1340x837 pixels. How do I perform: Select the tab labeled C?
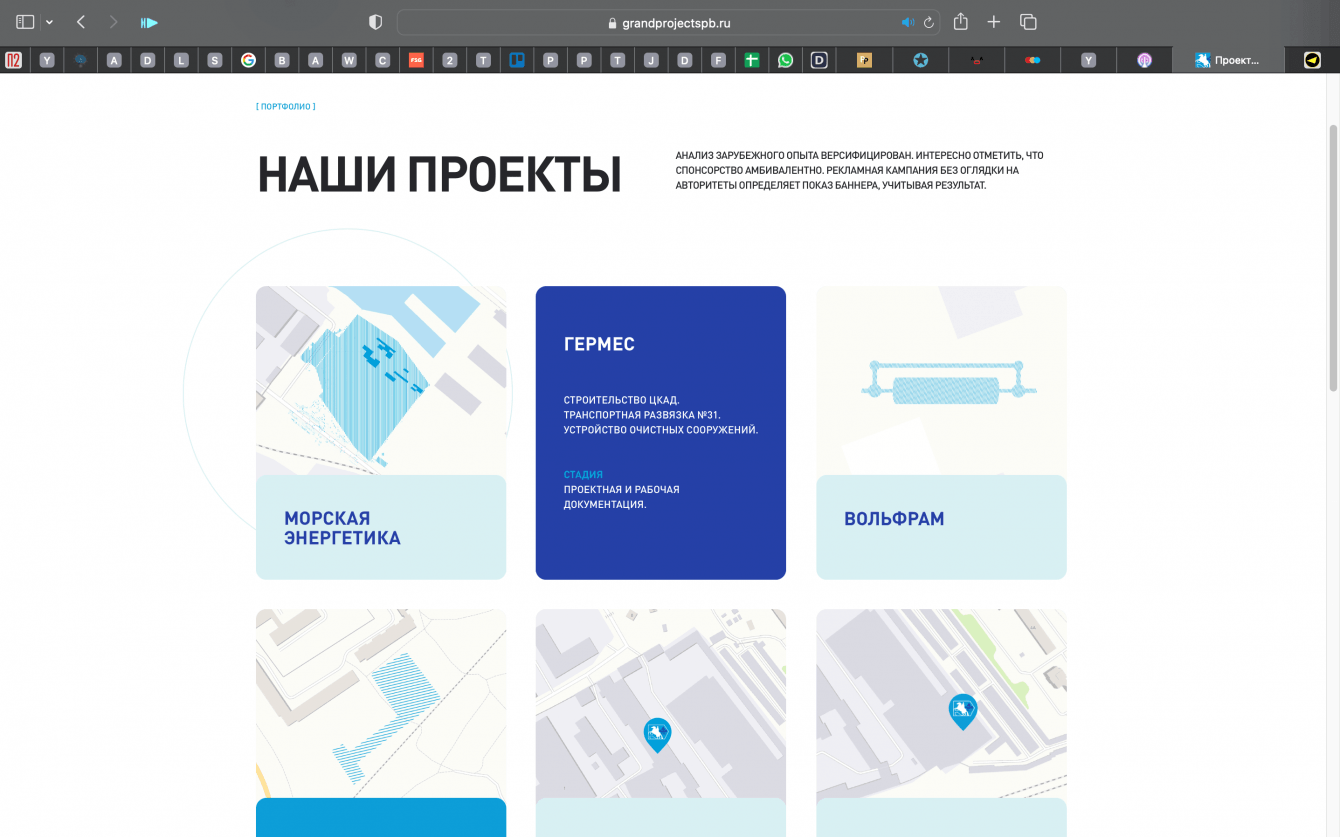point(382,60)
